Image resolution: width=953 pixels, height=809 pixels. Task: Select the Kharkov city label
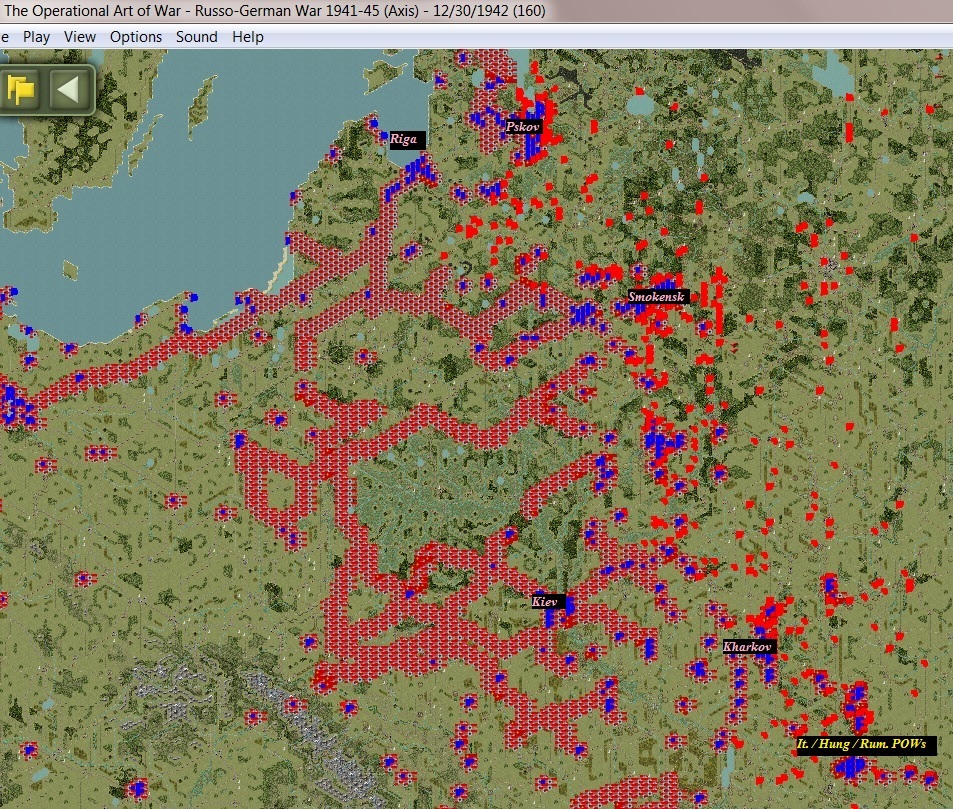pyautogui.click(x=748, y=647)
